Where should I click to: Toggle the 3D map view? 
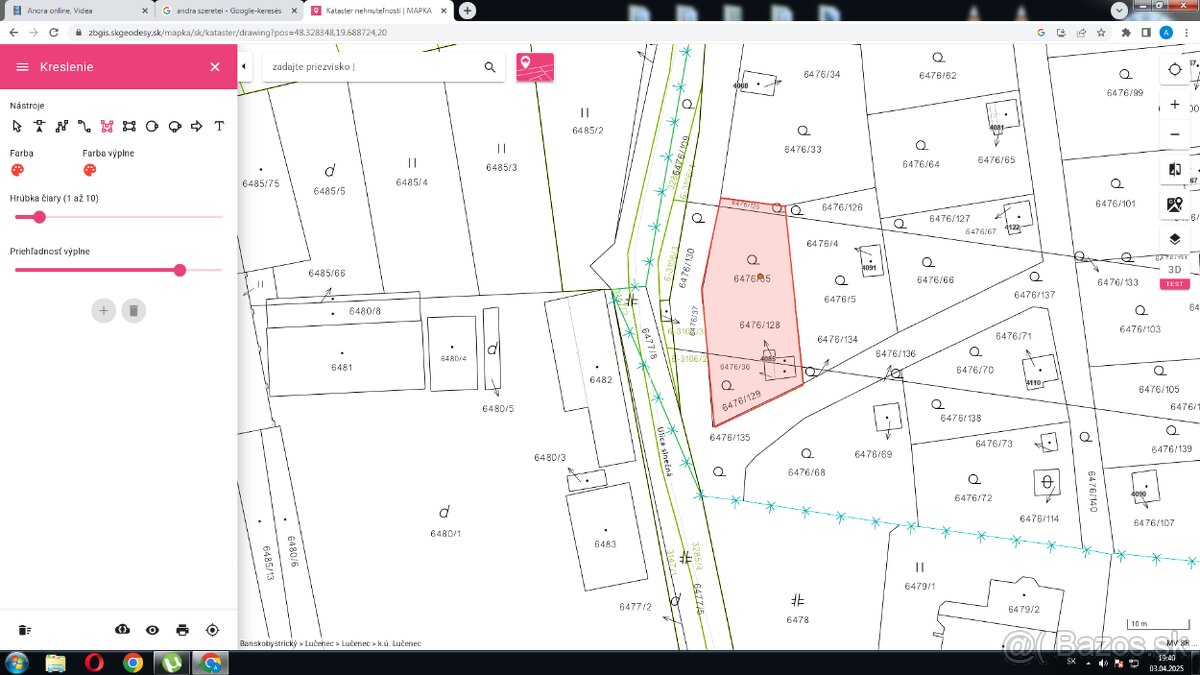point(1174,268)
